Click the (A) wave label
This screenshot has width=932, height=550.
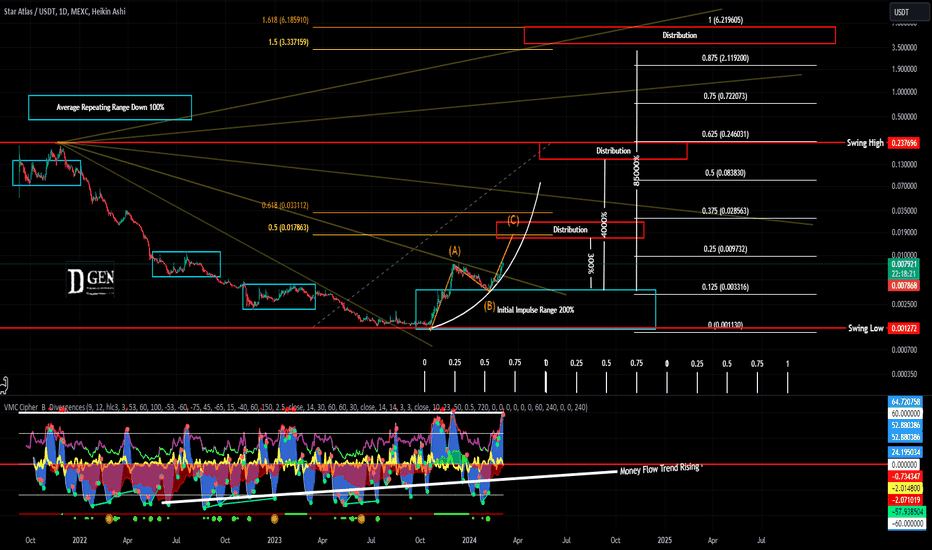455,251
